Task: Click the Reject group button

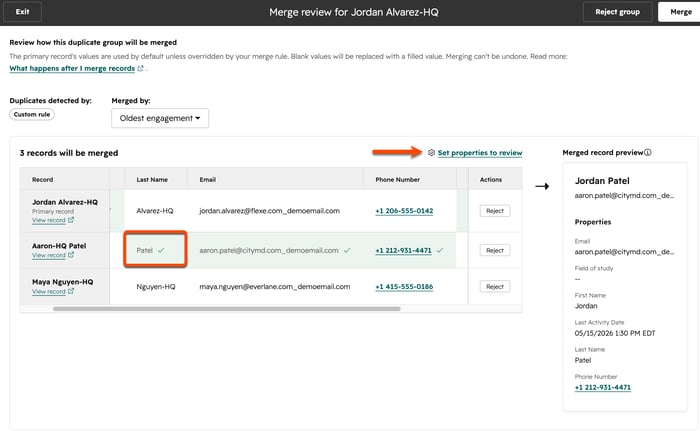Action: point(617,12)
